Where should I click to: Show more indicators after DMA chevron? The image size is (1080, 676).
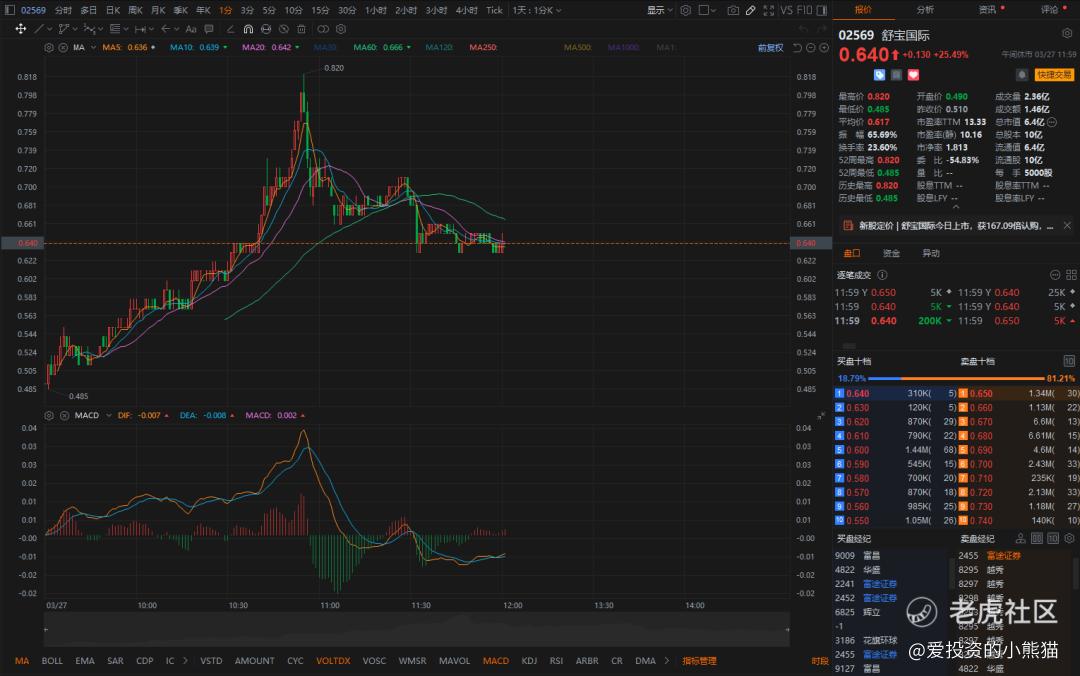[x=667, y=661]
